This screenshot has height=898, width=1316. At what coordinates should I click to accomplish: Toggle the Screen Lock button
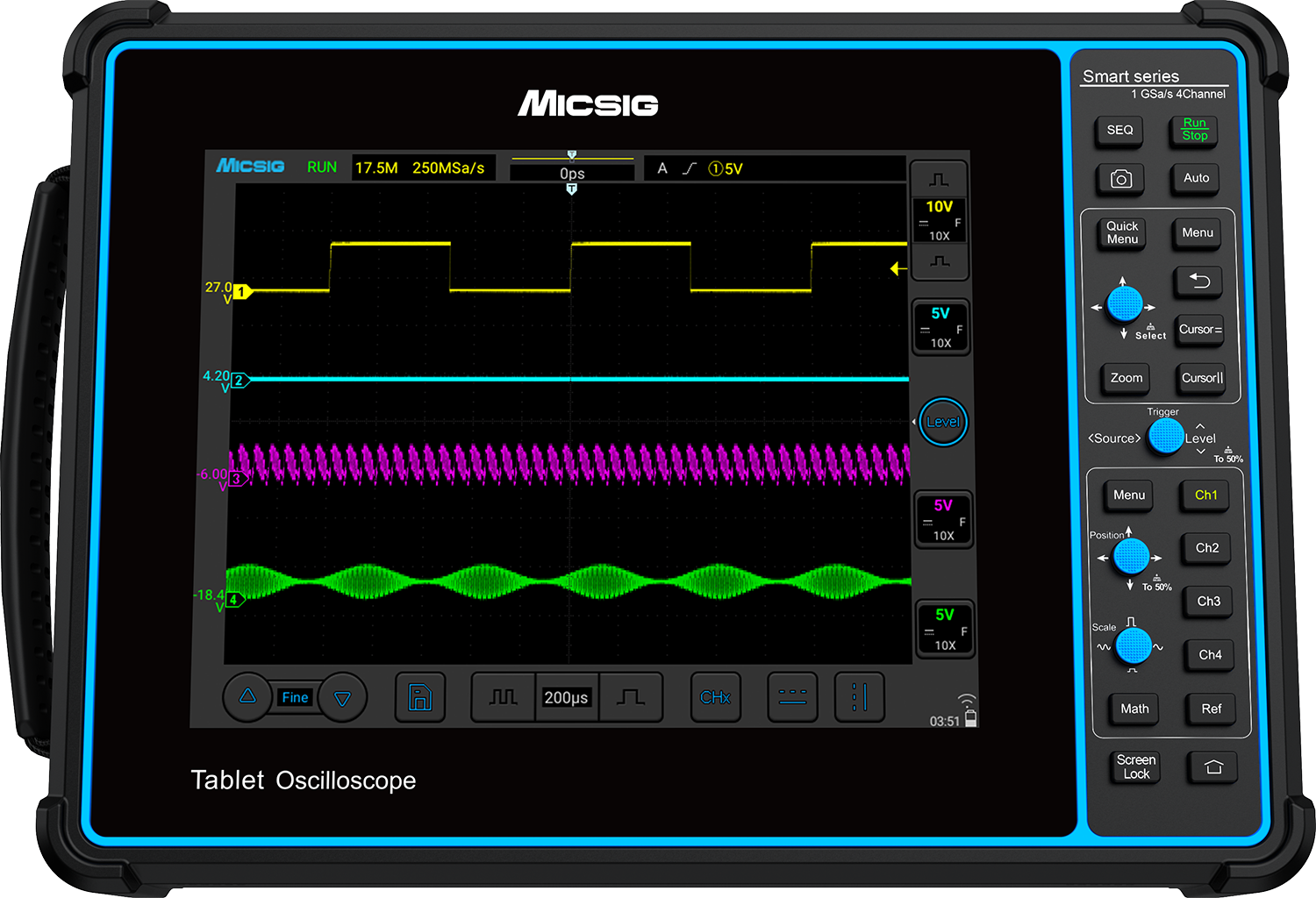[1136, 766]
